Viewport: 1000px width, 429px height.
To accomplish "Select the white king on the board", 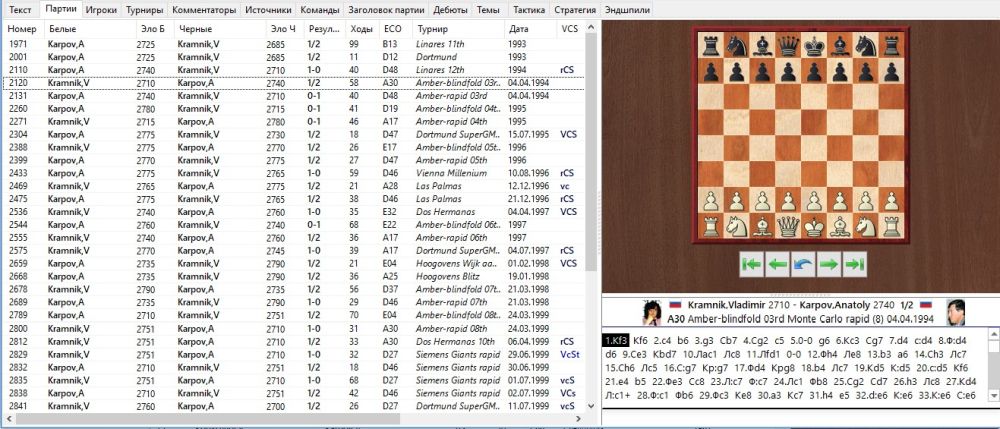I will coord(815,226).
